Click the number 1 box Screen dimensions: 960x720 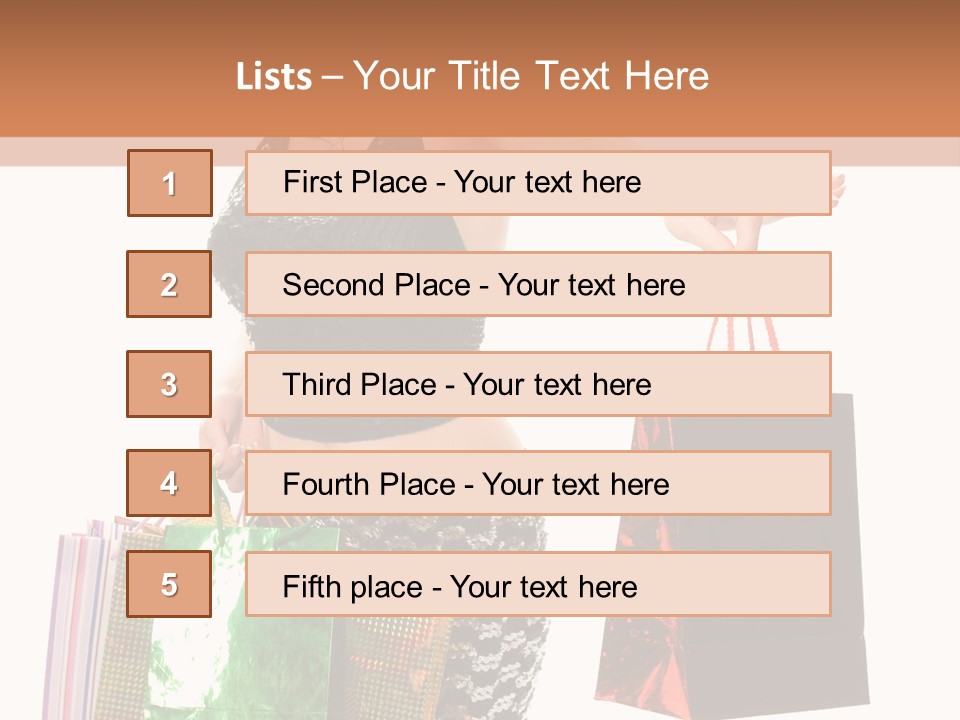coord(169,183)
